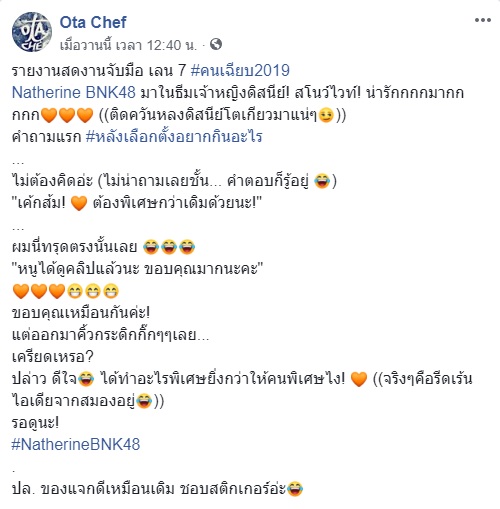
Task: Click the text line รอดูนะ!
Action: point(35,423)
